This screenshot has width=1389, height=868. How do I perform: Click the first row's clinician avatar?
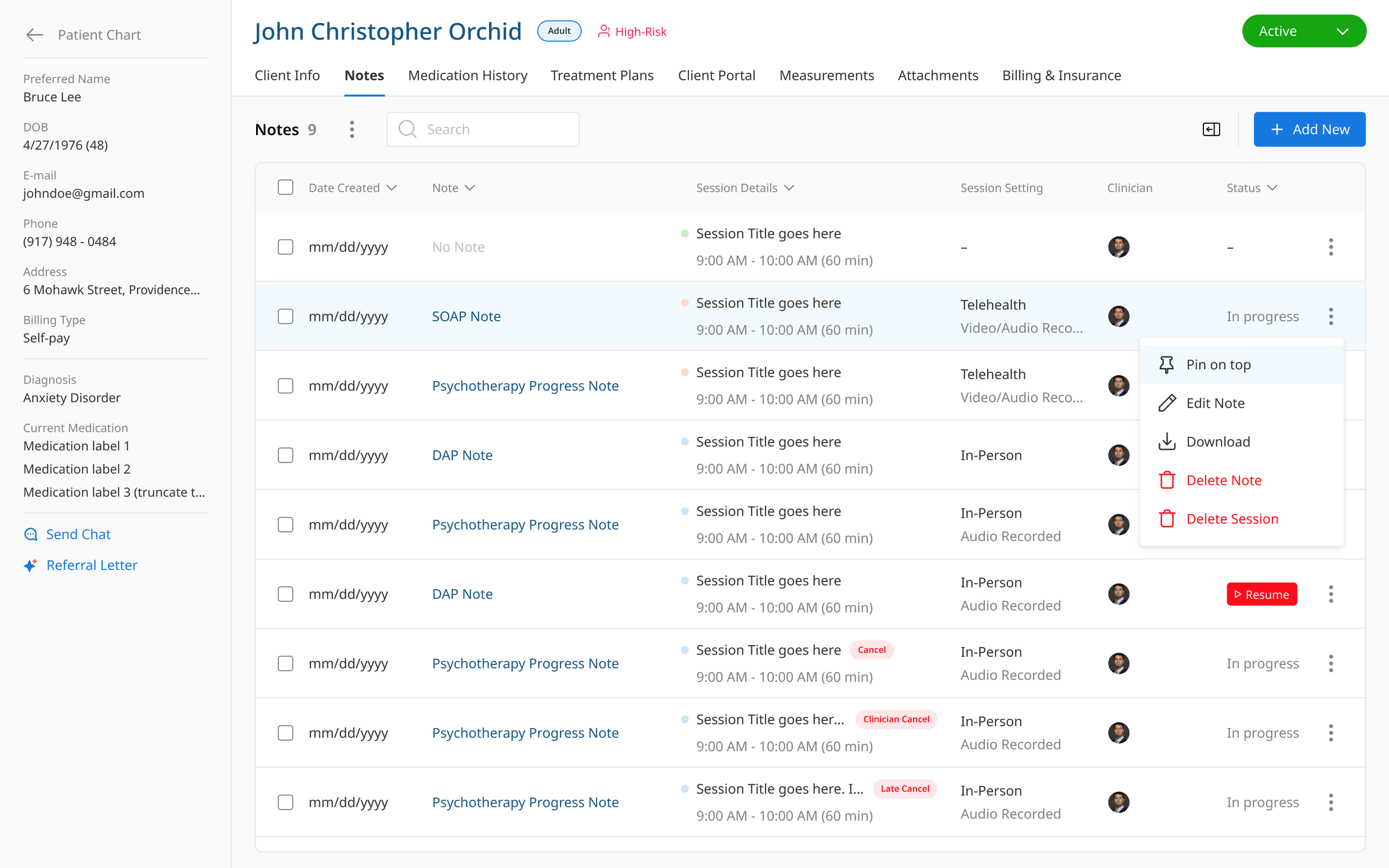[x=1118, y=247]
